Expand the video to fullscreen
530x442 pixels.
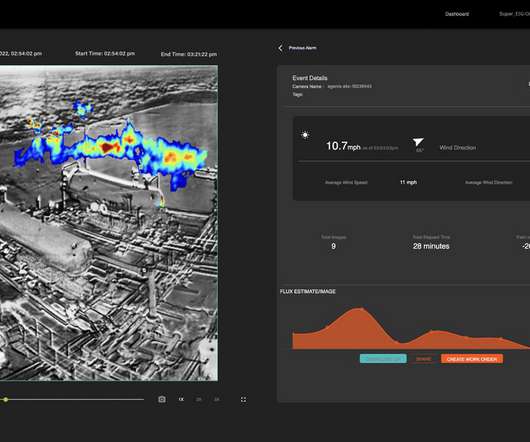coord(243,400)
